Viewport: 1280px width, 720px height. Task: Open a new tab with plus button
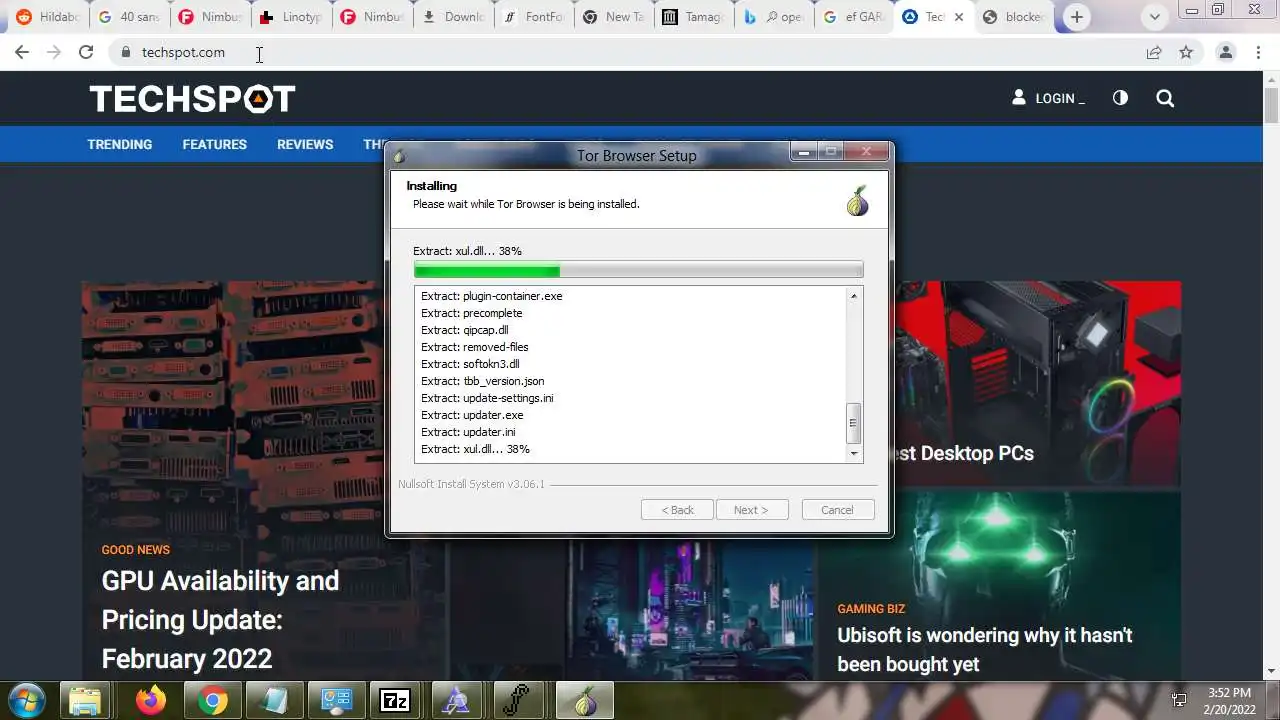(1077, 17)
